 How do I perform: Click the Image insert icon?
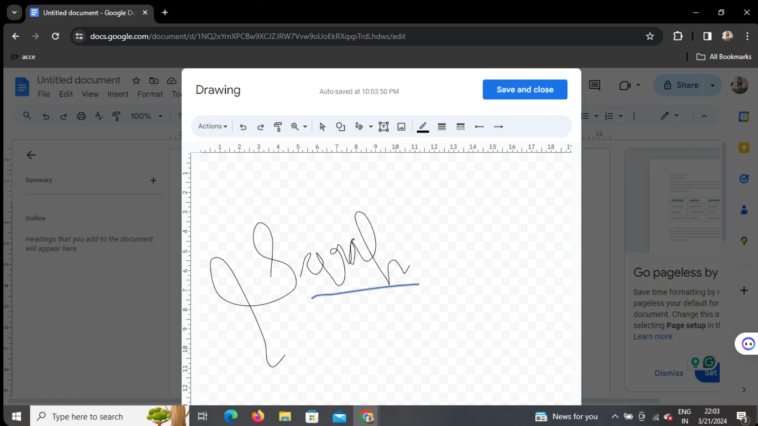[401, 127]
